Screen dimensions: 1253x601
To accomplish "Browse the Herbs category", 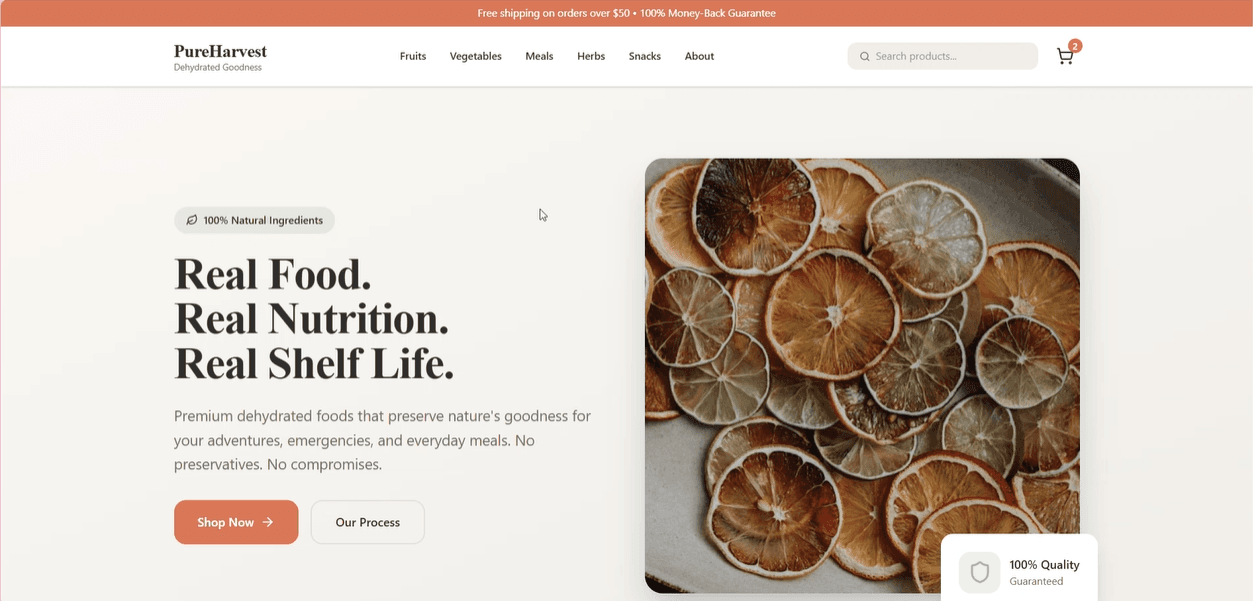I will 591,56.
